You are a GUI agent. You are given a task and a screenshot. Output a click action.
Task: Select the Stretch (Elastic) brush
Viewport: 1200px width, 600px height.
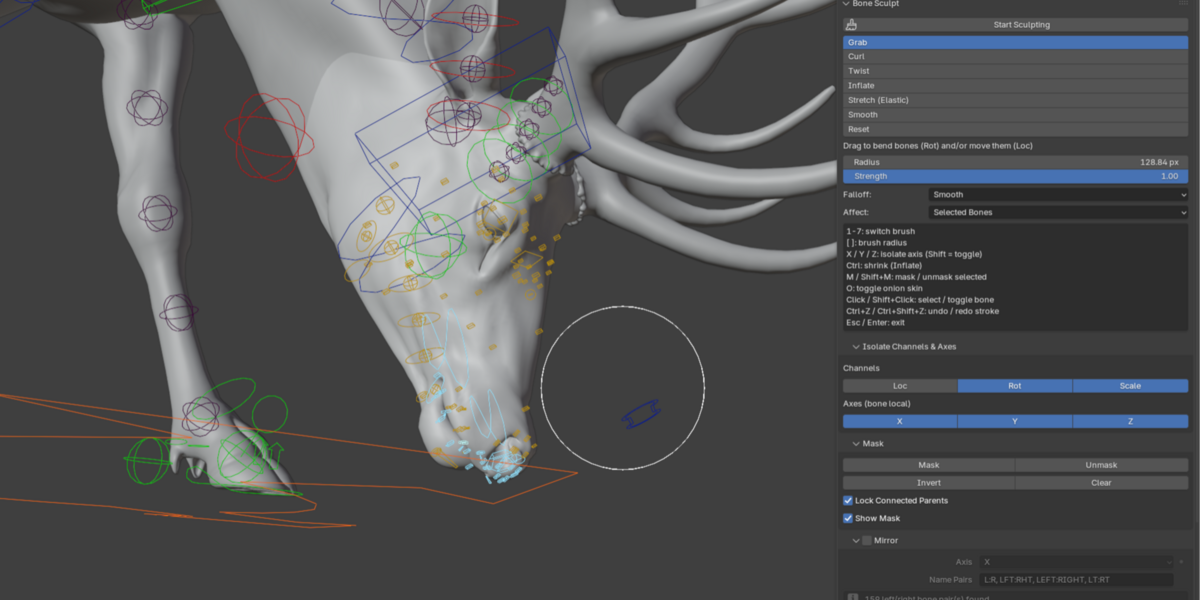click(x=1016, y=100)
